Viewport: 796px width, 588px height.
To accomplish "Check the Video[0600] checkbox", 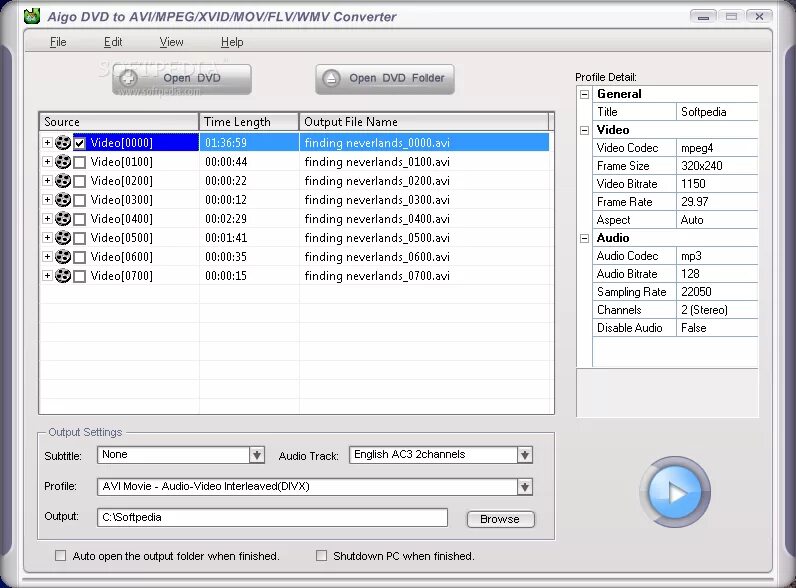I will click(x=79, y=257).
